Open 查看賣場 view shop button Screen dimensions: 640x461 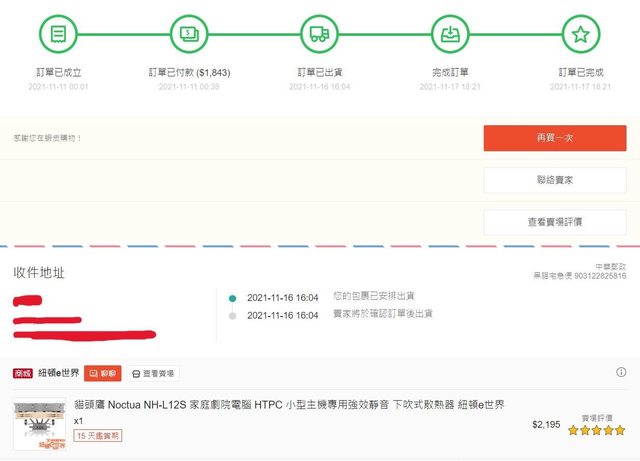tap(153, 373)
